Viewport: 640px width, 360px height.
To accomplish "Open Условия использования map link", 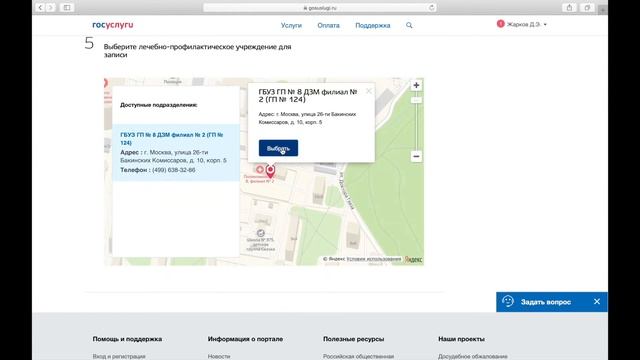I will pos(374,259).
